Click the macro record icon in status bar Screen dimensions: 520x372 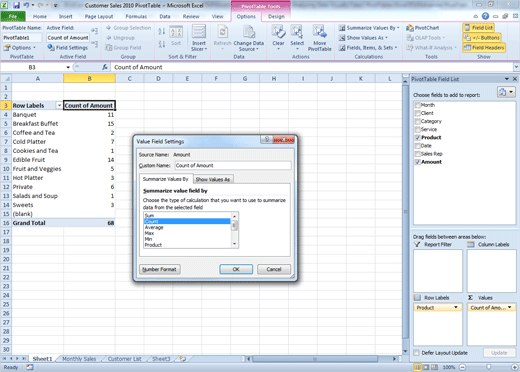(x=30, y=367)
